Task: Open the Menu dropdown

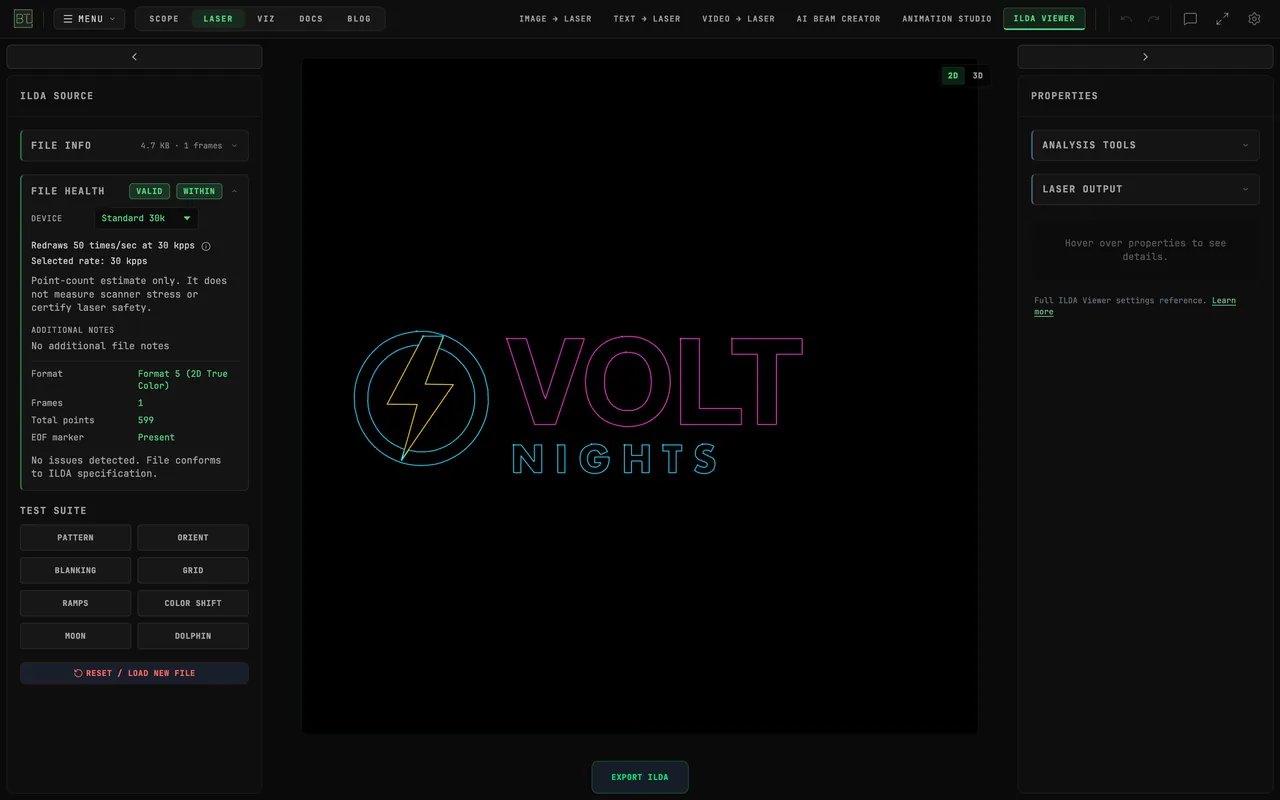Action: pyautogui.click(x=89, y=19)
